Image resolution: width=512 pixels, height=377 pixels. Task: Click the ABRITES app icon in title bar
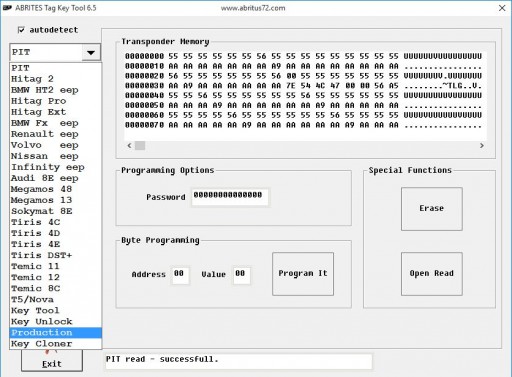tap(7, 8)
